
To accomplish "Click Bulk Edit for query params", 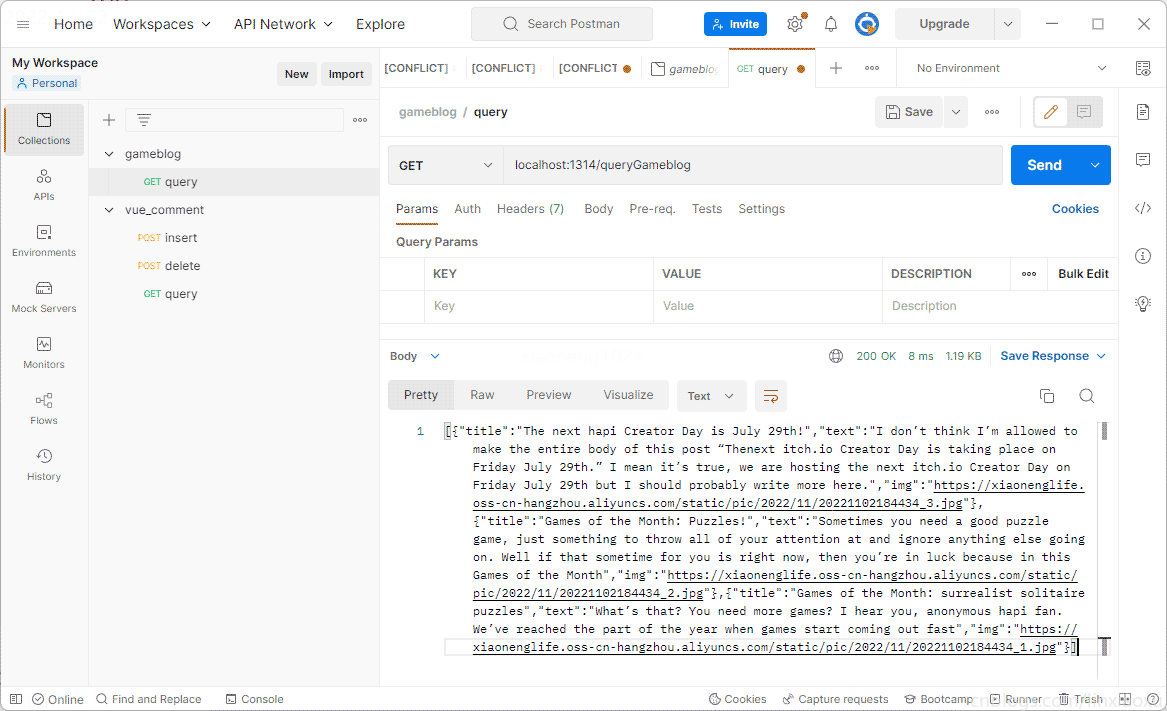I will (x=1083, y=274).
